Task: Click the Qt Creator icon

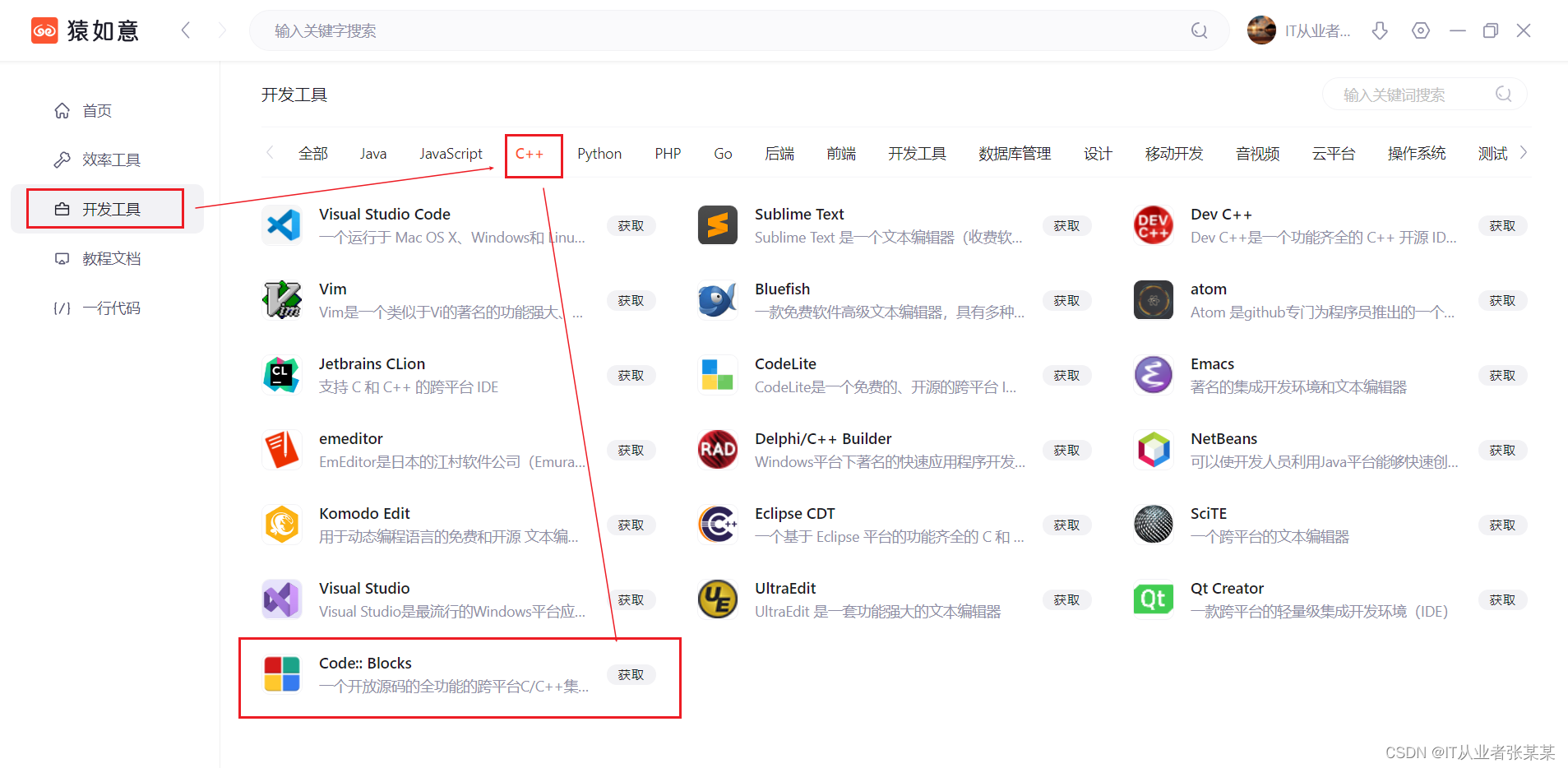Action: (x=1154, y=599)
